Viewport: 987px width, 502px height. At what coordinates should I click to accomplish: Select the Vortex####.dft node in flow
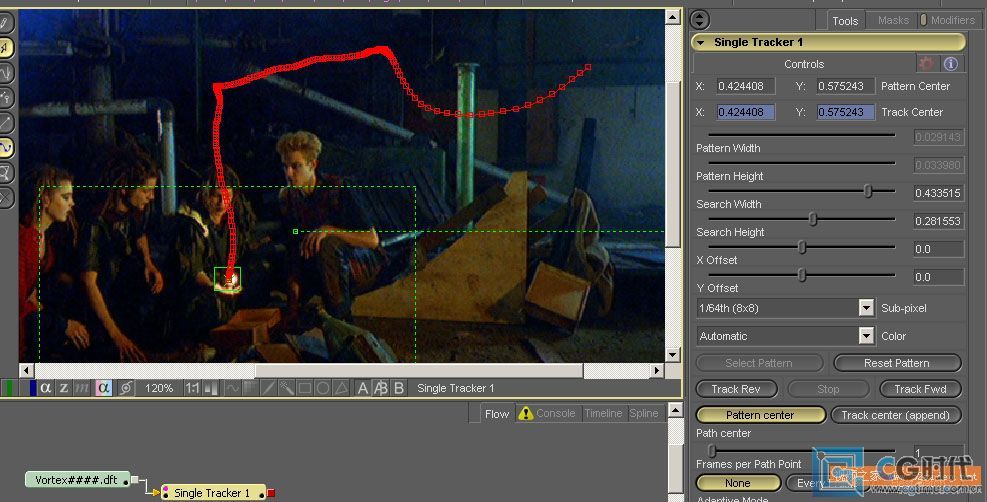(x=76, y=480)
